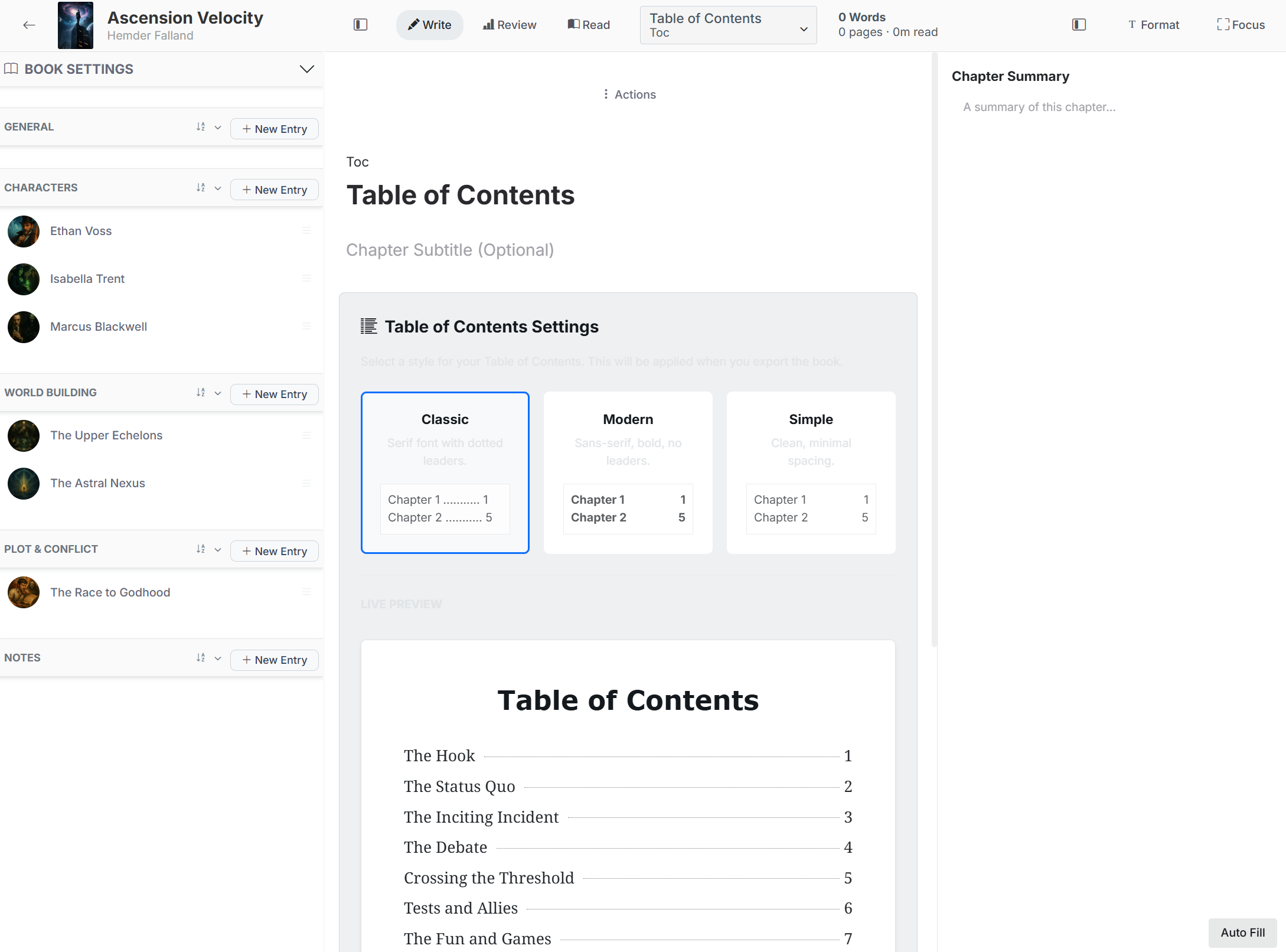Click The Race to Godhood drag handle icon
1286x952 pixels.
pos(306,592)
